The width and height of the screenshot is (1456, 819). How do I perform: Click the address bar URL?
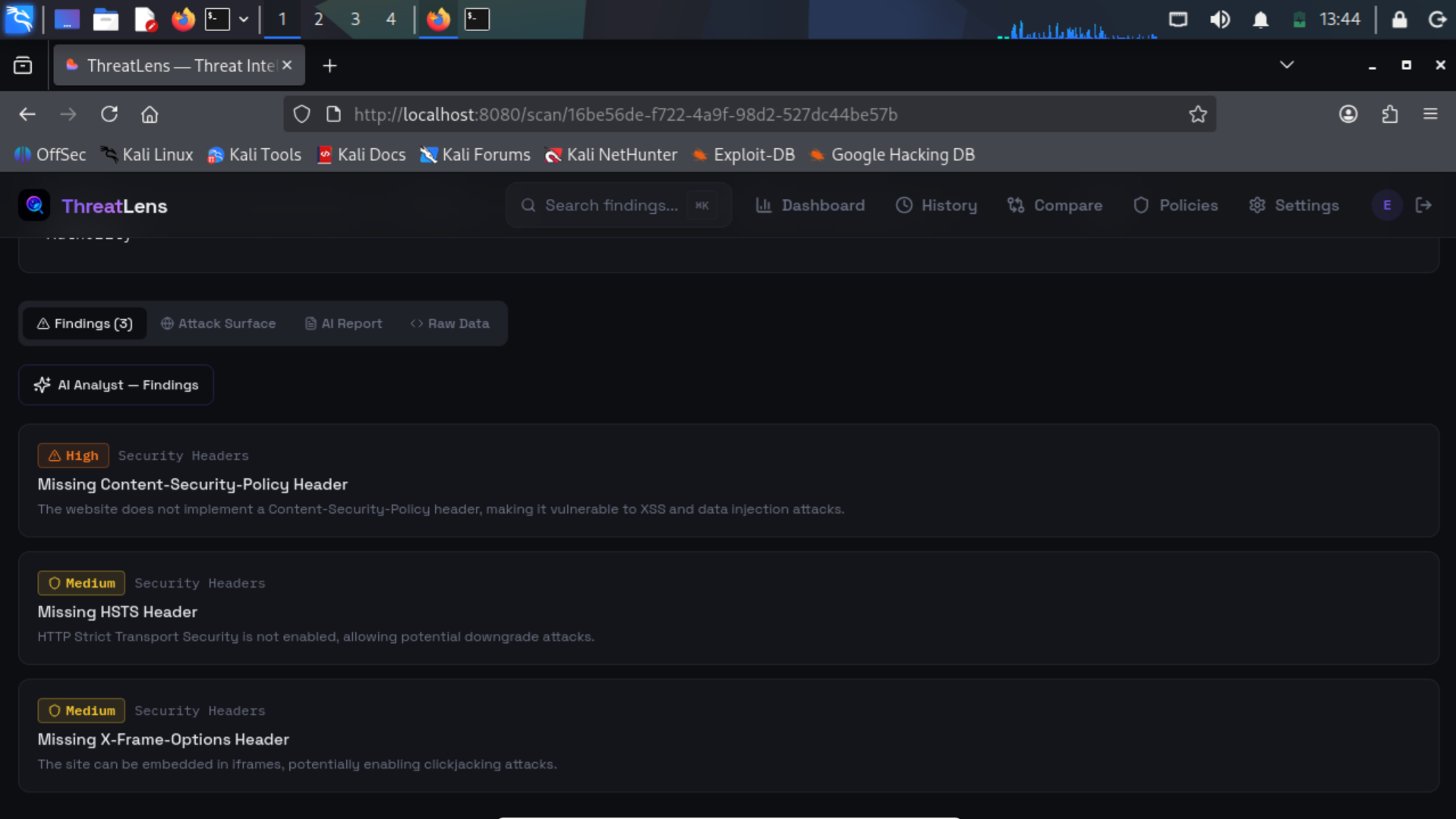tap(626, 114)
